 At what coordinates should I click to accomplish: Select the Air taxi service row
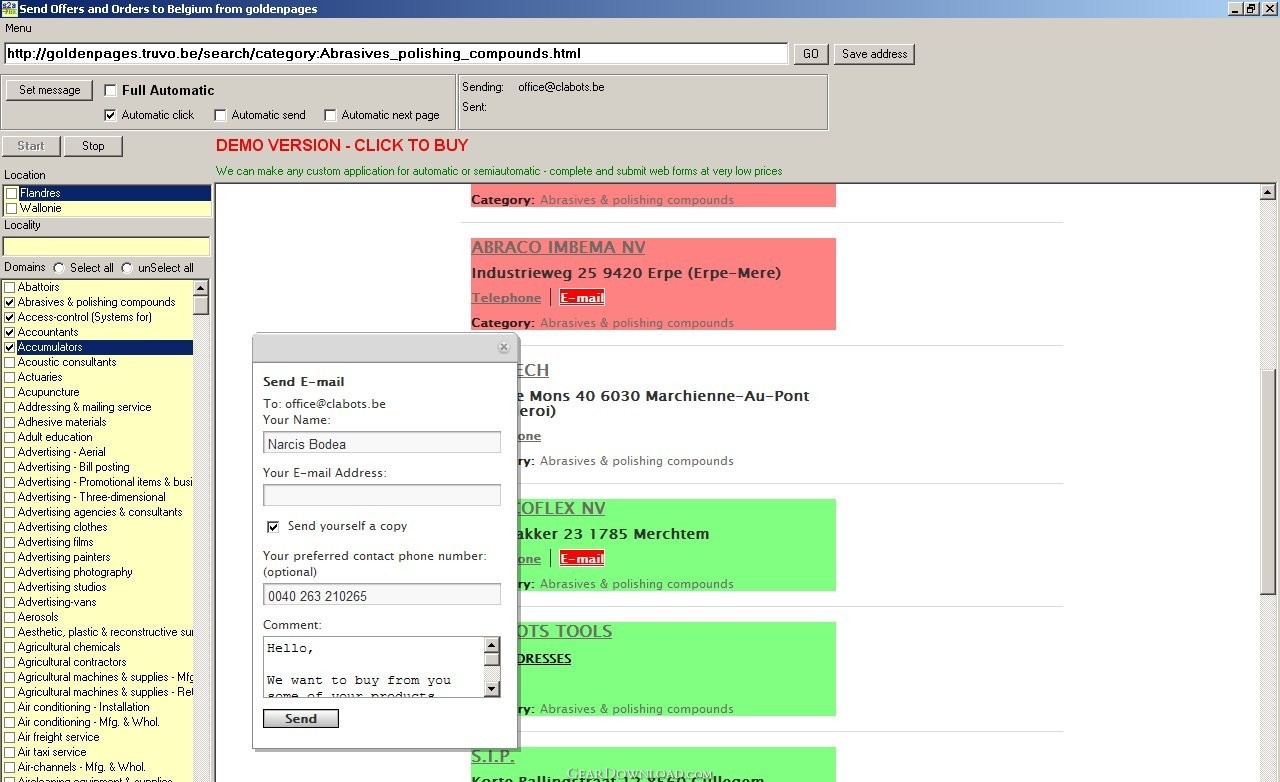coord(98,752)
